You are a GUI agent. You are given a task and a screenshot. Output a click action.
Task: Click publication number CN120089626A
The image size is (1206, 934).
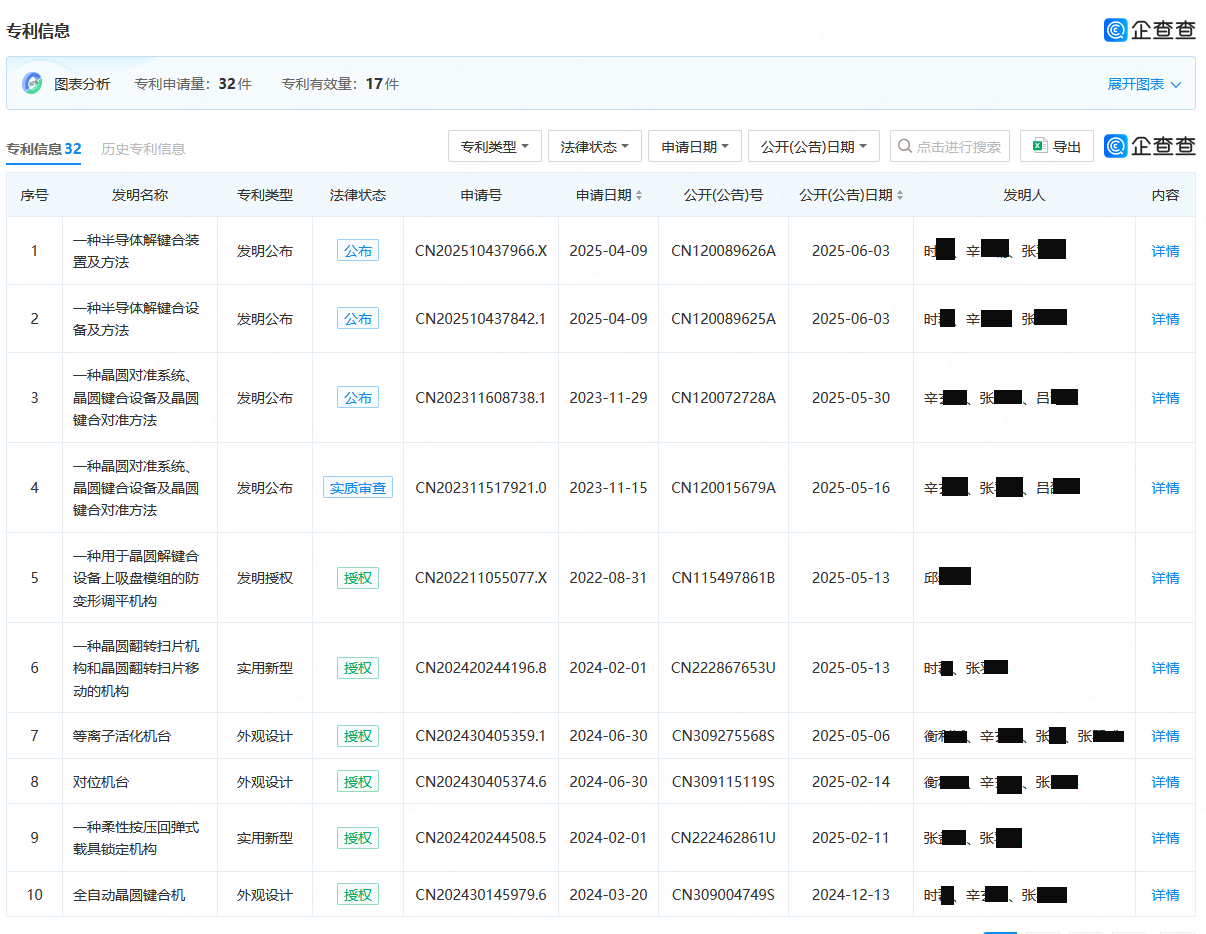(x=723, y=251)
